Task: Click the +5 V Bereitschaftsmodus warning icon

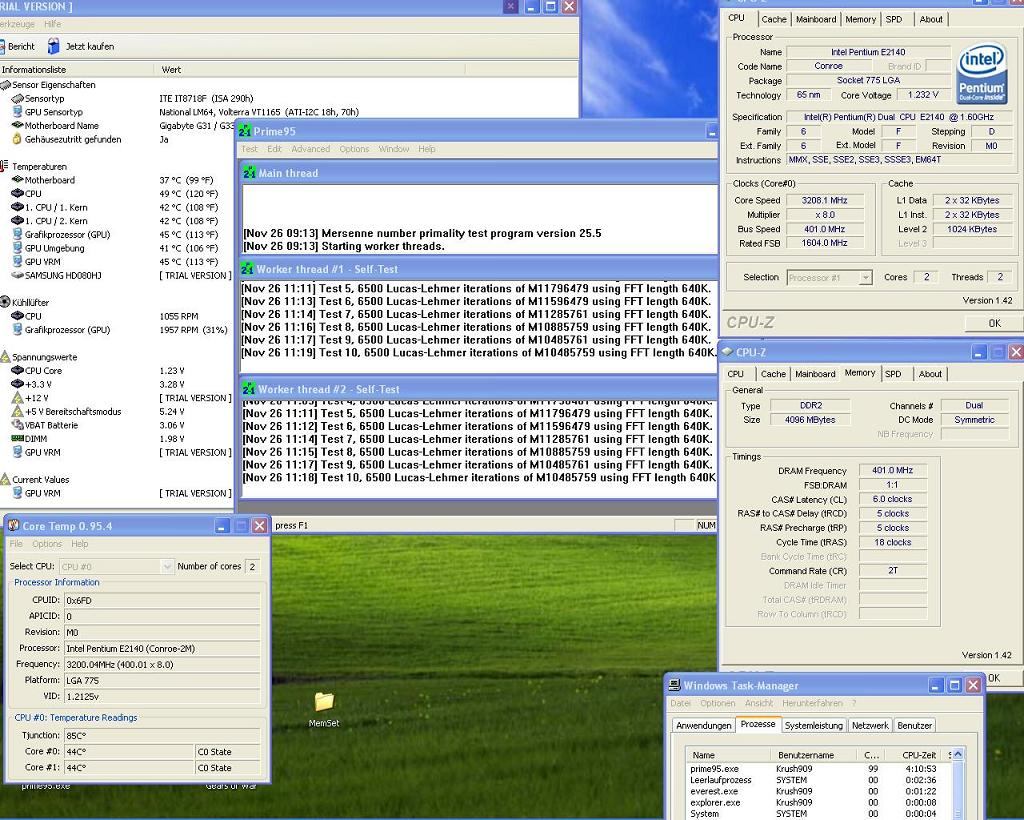Action: pos(17,411)
